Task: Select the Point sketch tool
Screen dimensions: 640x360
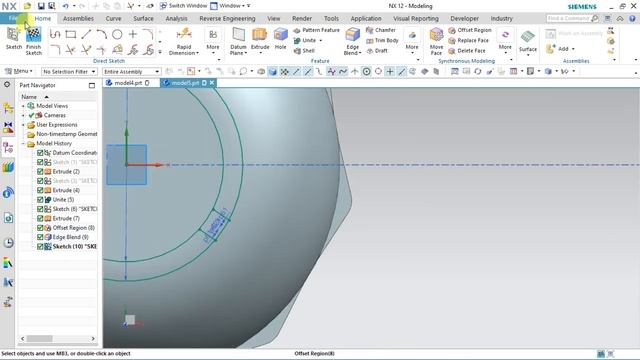Action: click(133, 34)
